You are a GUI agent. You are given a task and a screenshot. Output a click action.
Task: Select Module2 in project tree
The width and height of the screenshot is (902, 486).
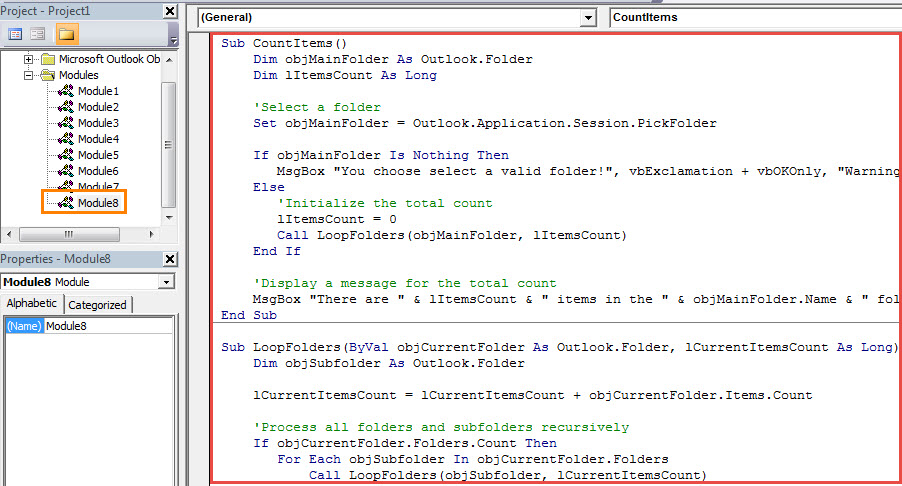pyautogui.click(x=98, y=108)
